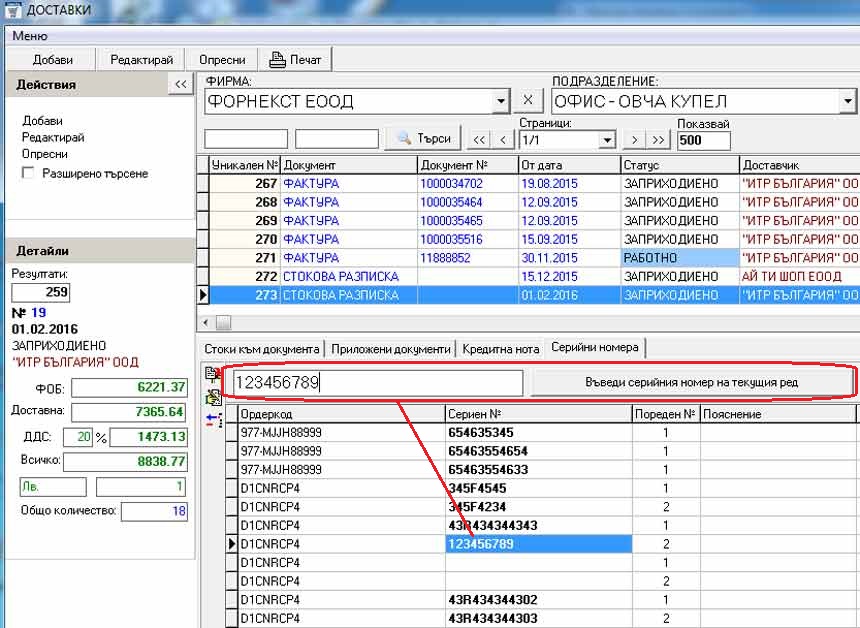
Task: Click the edit-sheet icon with the hand
Action: tap(213, 397)
